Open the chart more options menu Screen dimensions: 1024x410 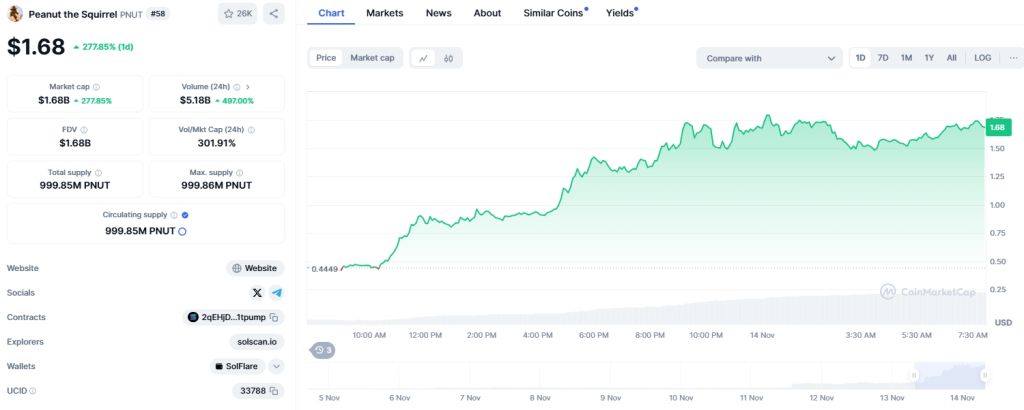pyautogui.click(x=1013, y=58)
